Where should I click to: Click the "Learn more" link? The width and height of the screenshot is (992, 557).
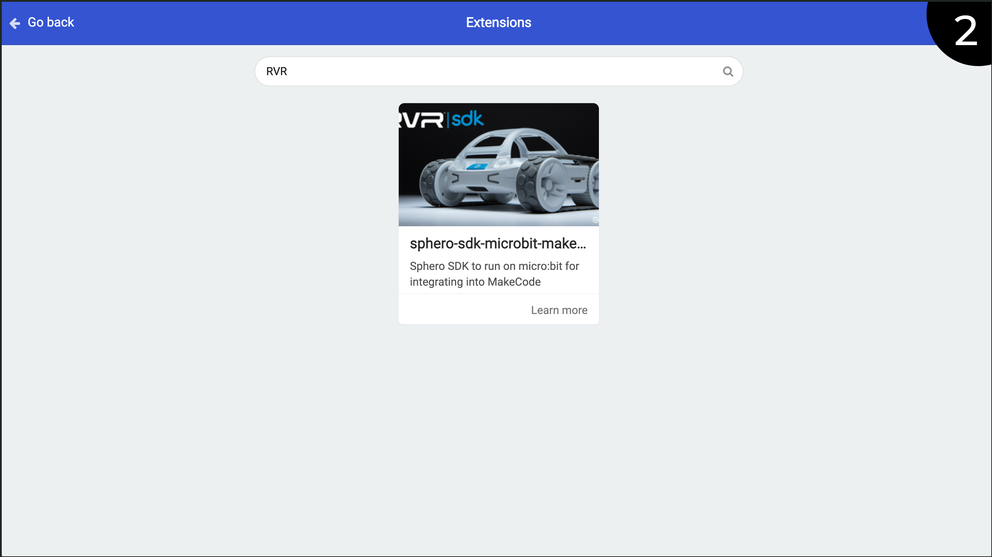(x=559, y=310)
